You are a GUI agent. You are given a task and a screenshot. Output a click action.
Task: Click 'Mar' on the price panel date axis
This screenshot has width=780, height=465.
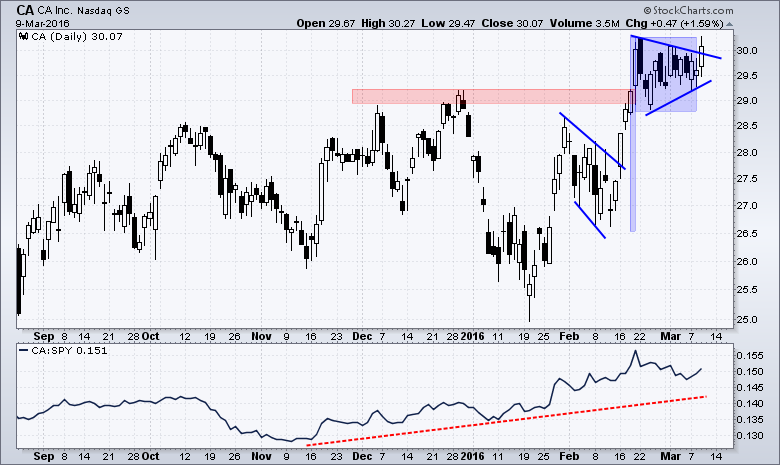[670, 337]
